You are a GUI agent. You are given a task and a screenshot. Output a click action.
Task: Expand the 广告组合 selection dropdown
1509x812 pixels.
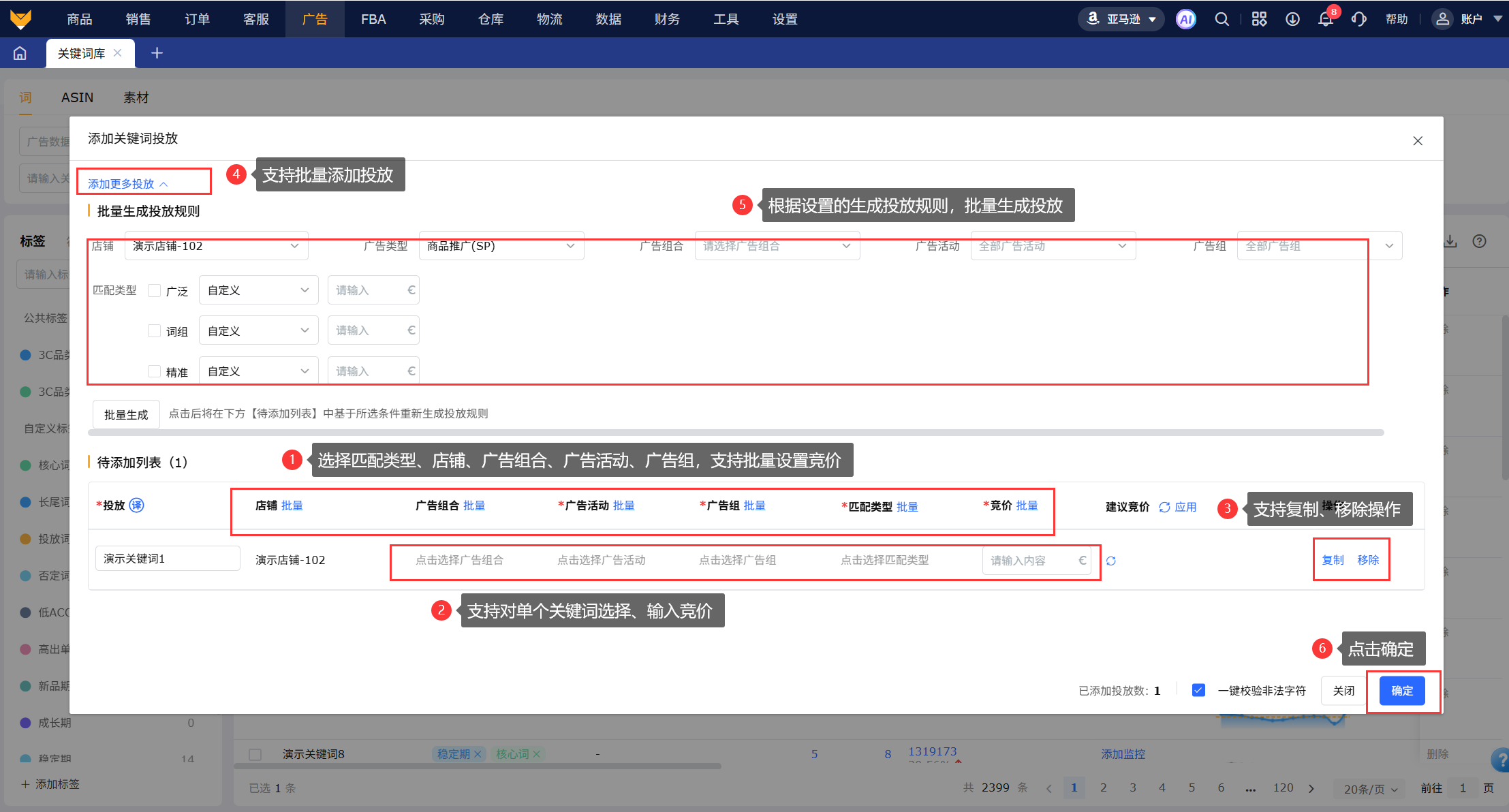777,246
